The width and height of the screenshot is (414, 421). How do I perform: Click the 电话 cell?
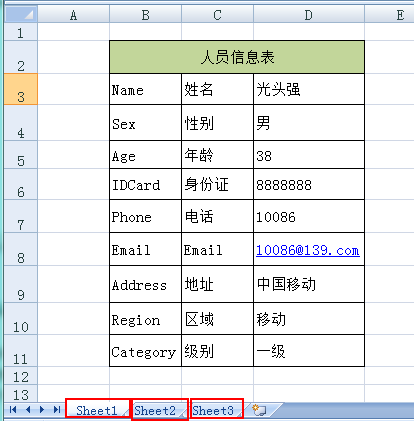217,216
